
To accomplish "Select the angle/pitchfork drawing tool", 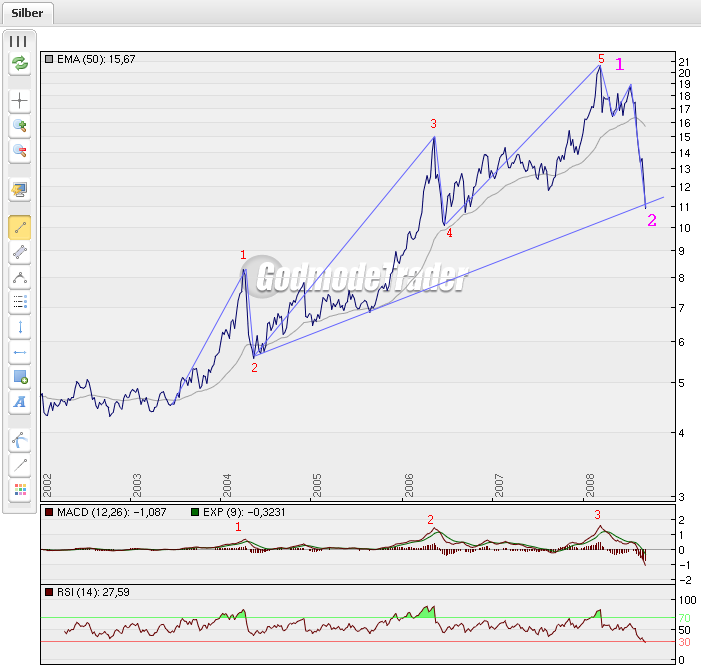I will pyautogui.click(x=19, y=278).
